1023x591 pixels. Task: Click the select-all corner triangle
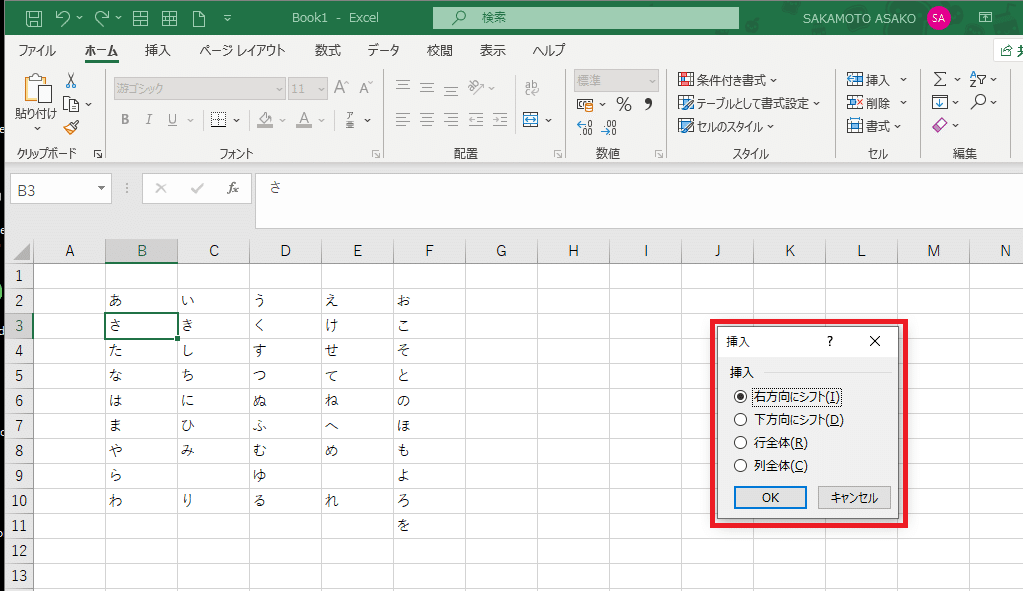[20, 251]
